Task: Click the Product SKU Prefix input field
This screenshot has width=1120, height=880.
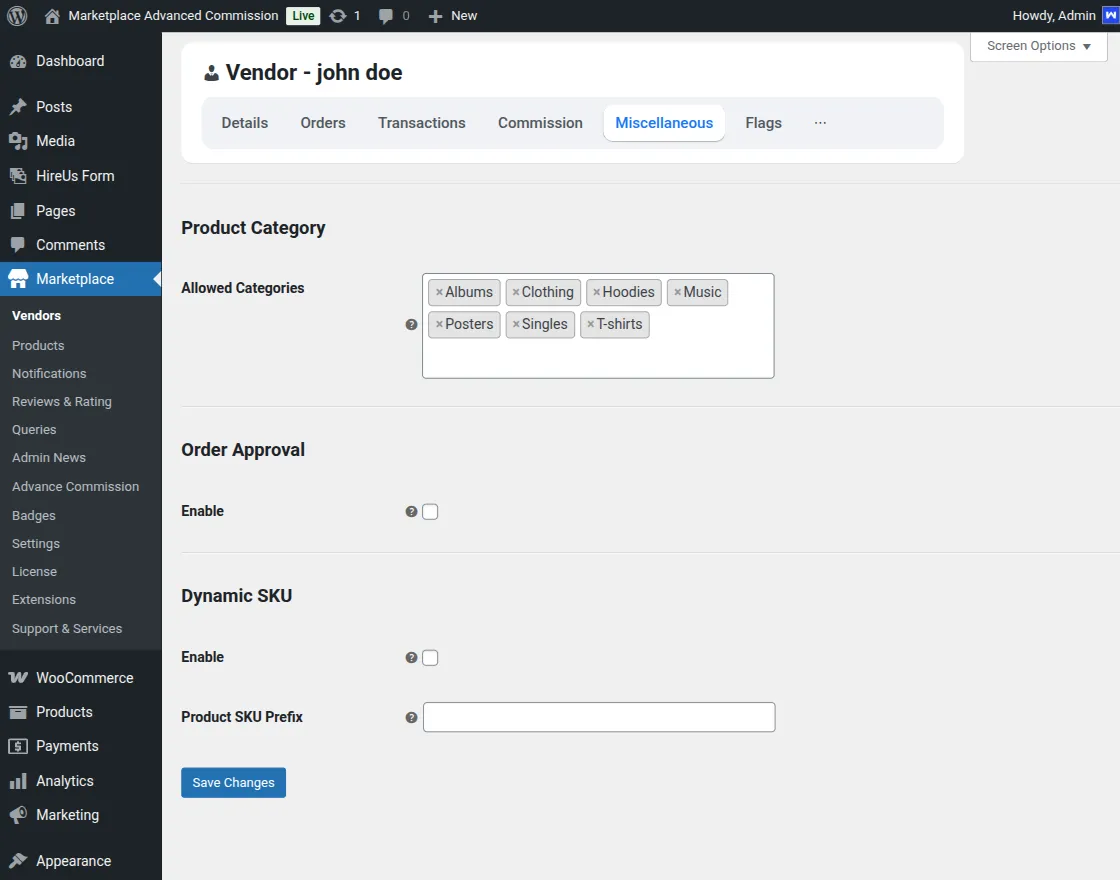Action: pos(598,717)
